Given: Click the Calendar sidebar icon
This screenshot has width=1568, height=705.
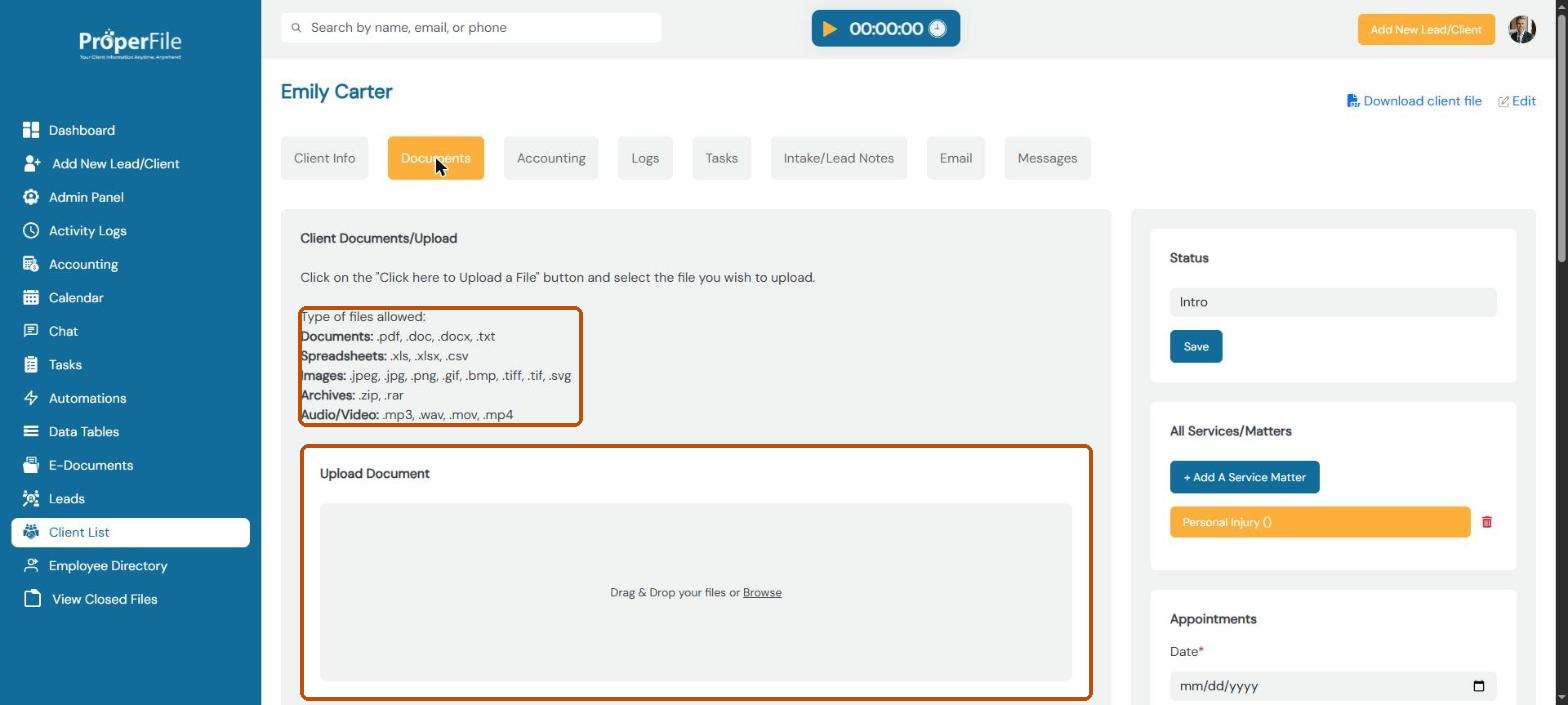Looking at the screenshot, I should coord(31,297).
